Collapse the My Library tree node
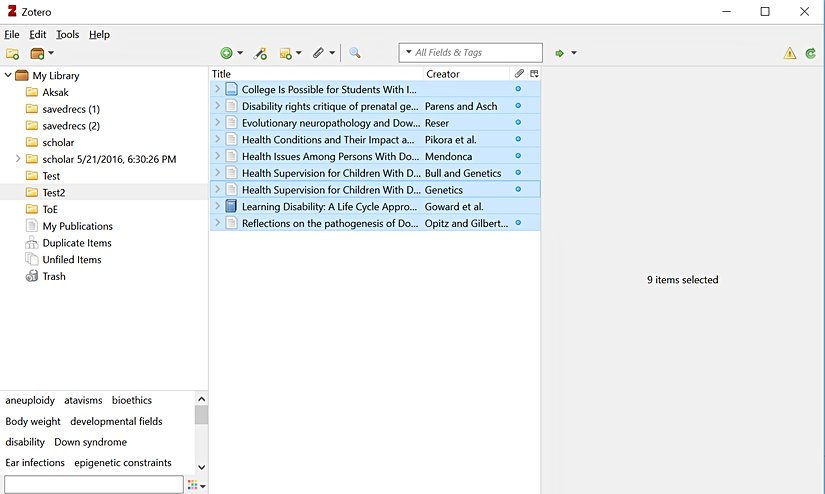Screen dimensions: 825x494 (8, 75)
